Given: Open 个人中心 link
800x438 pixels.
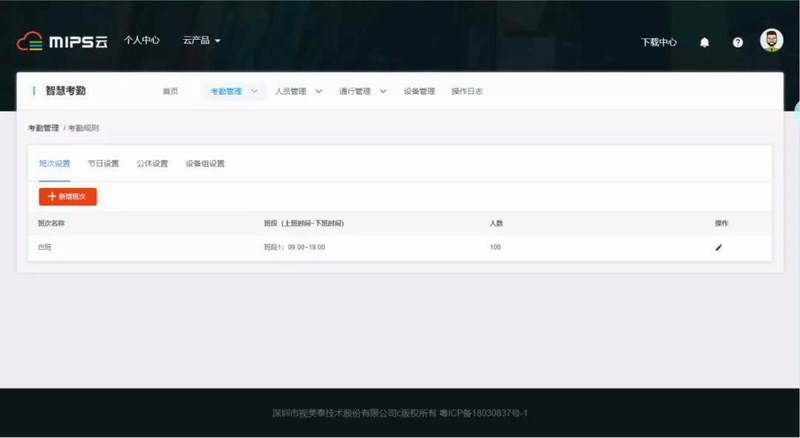Looking at the screenshot, I should click(x=142, y=41).
